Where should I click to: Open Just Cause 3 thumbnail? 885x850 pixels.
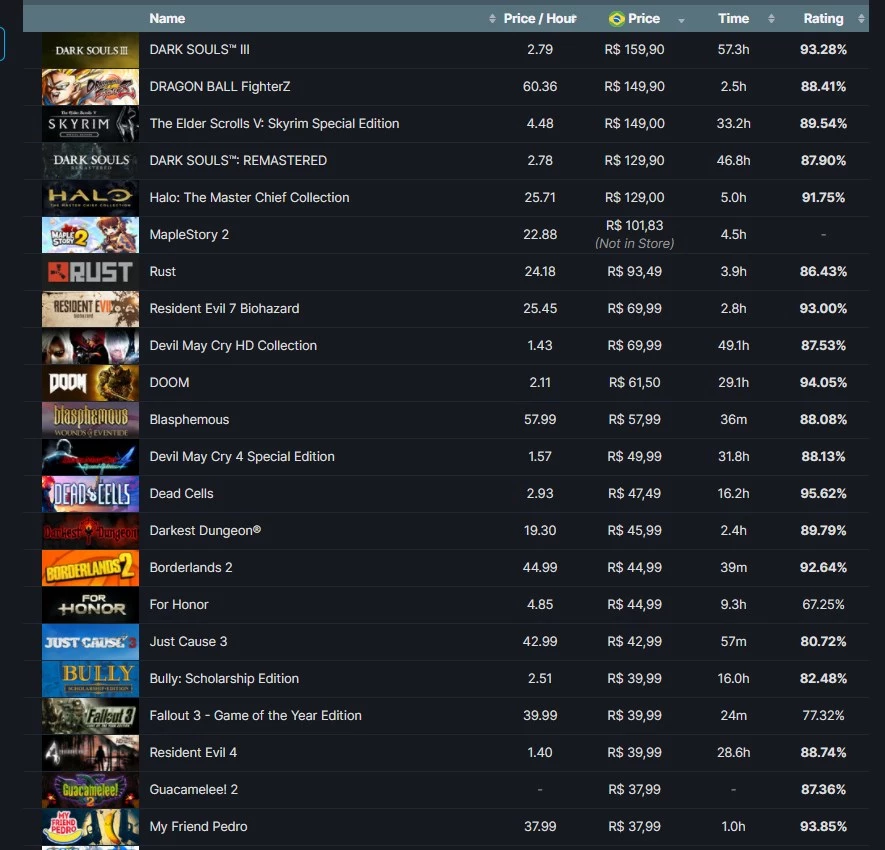point(90,642)
